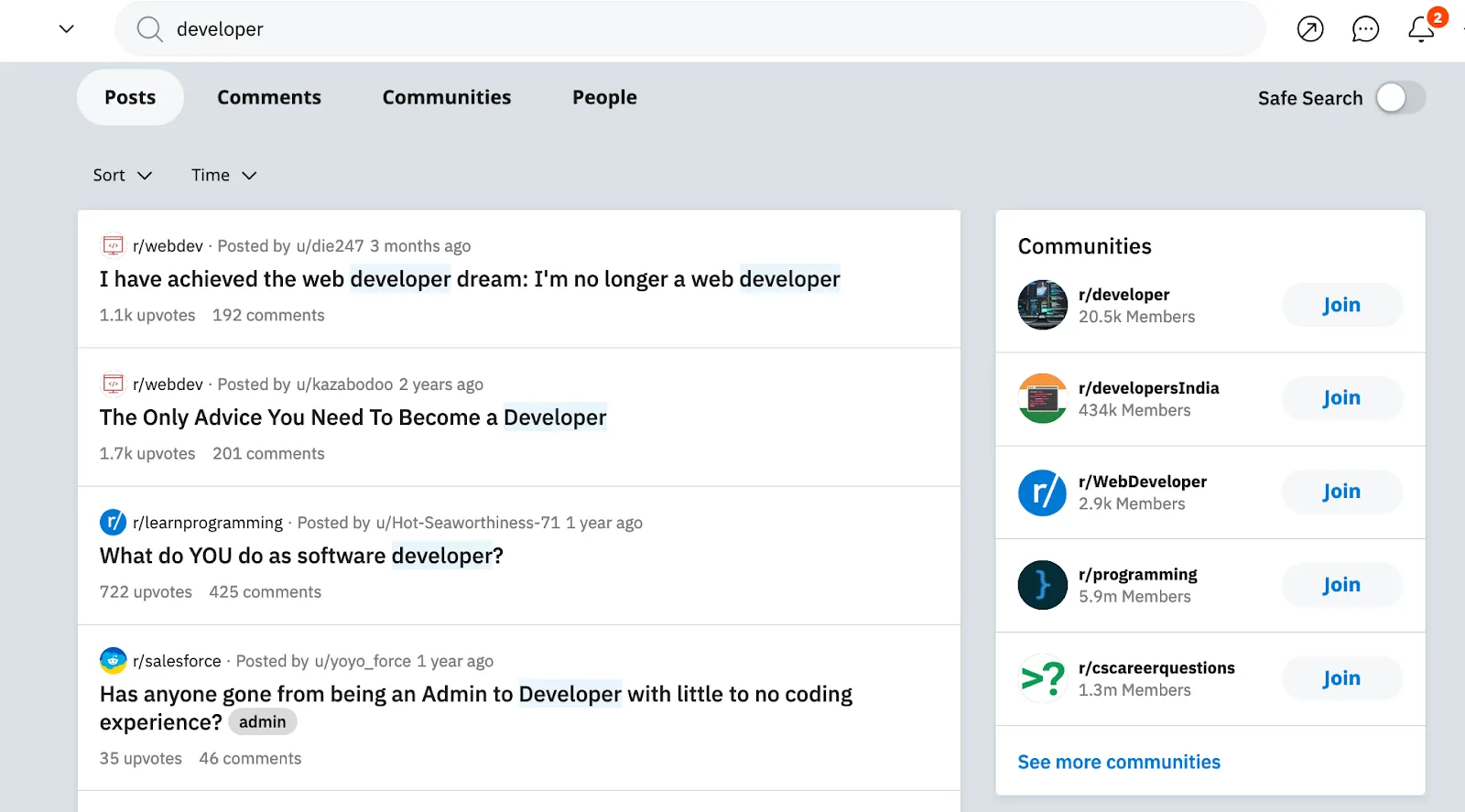Open r/developersIndia community avatar
This screenshot has height=812, width=1465.
(x=1042, y=398)
